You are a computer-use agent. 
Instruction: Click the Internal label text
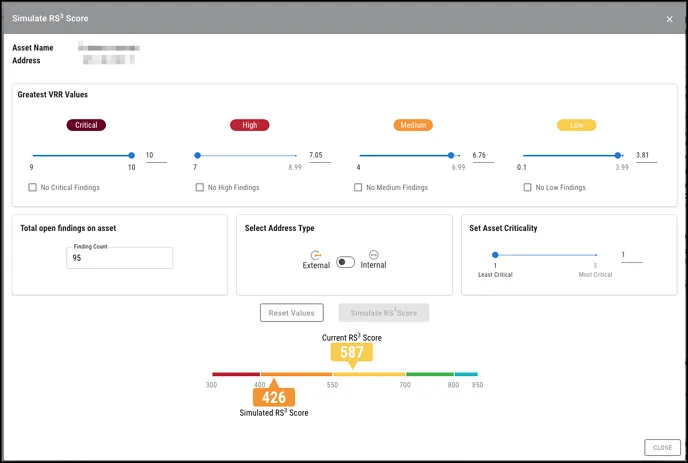(x=373, y=265)
